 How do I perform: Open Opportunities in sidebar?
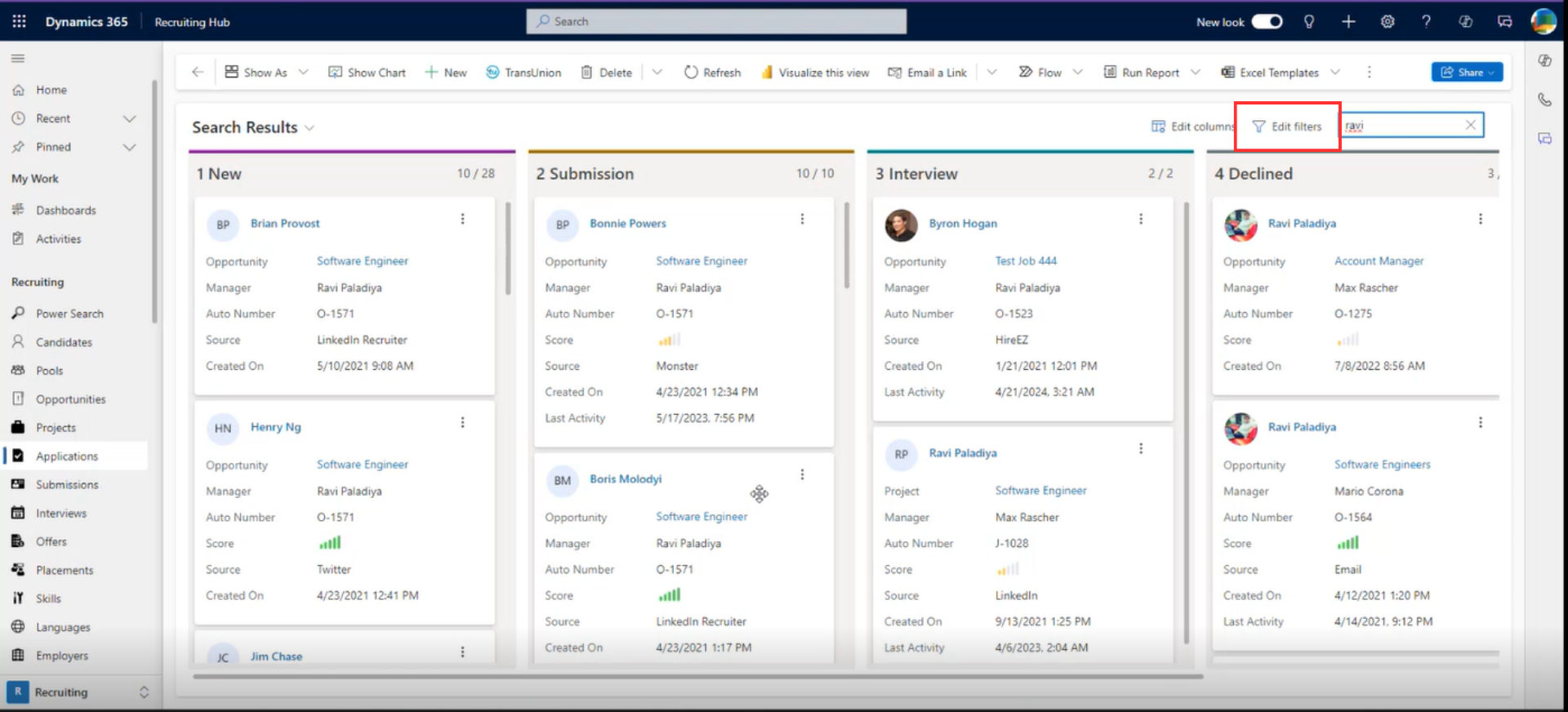coord(70,399)
